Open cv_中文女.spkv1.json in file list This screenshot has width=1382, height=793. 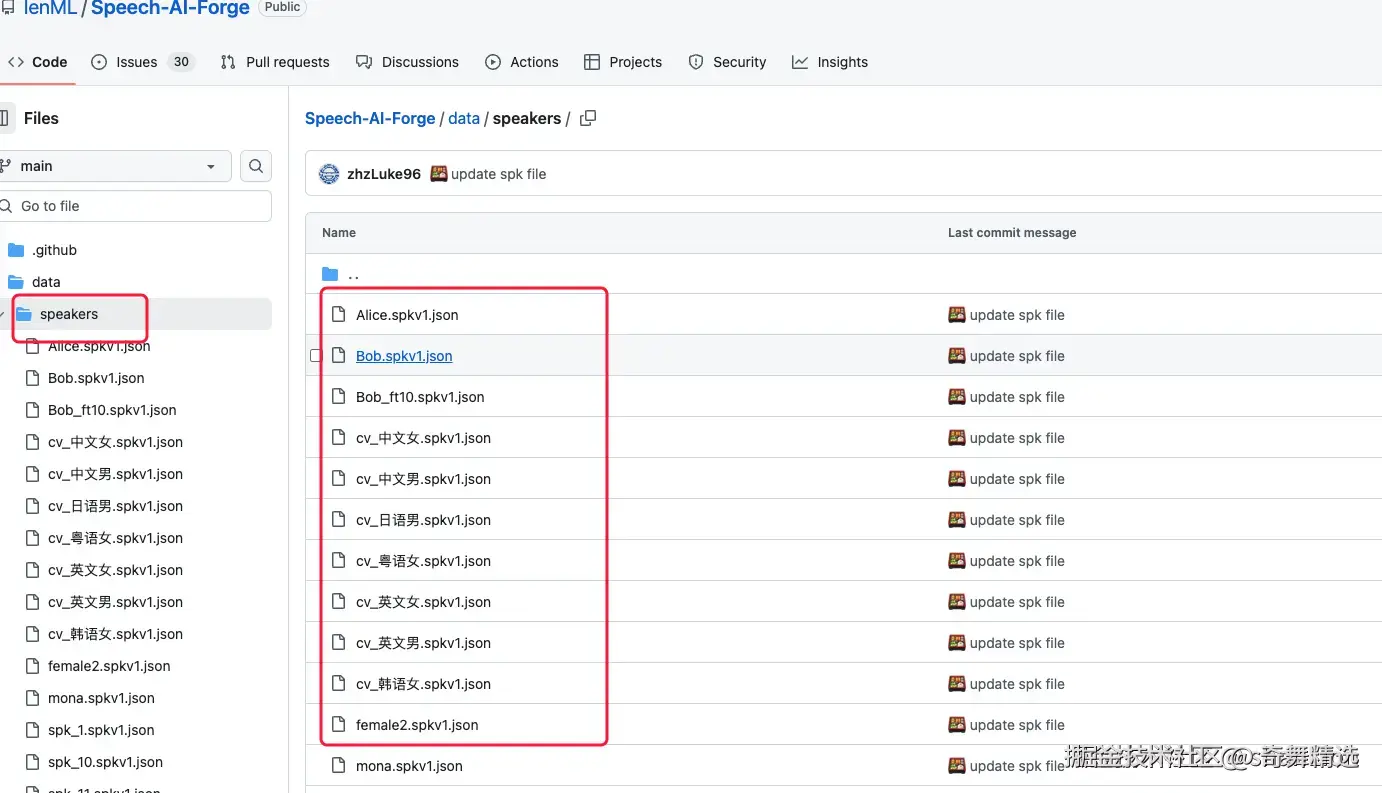pos(423,438)
